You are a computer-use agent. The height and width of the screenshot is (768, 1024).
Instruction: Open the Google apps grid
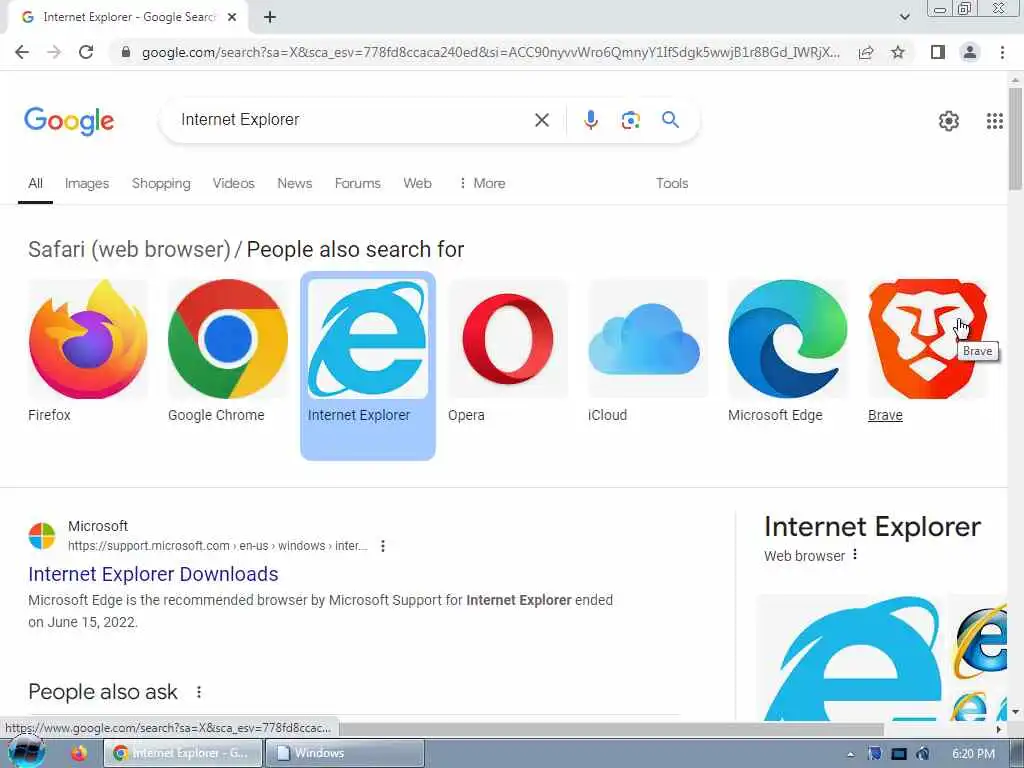click(x=995, y=121)
